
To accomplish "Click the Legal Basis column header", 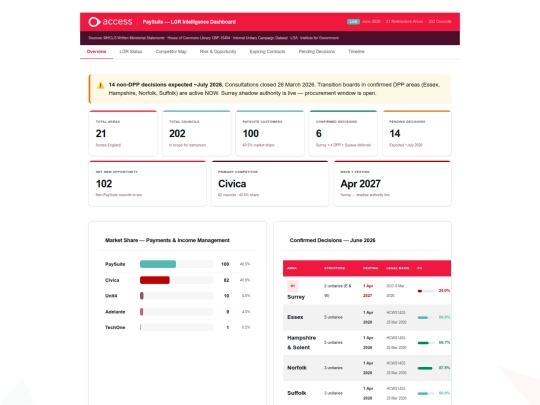I will pos(398,268).
